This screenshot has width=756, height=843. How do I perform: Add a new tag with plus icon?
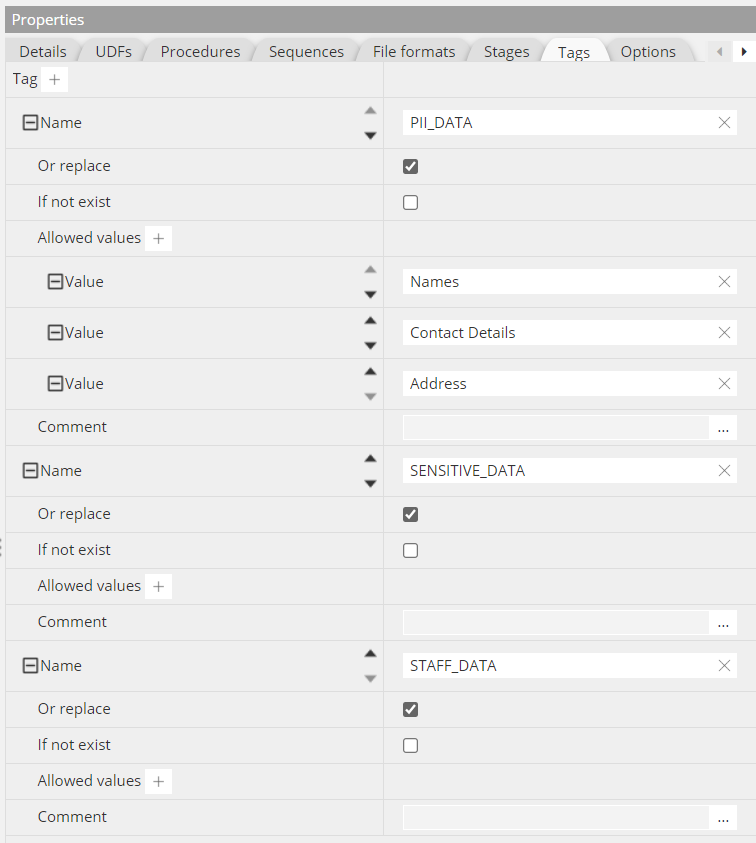[55, 79]
